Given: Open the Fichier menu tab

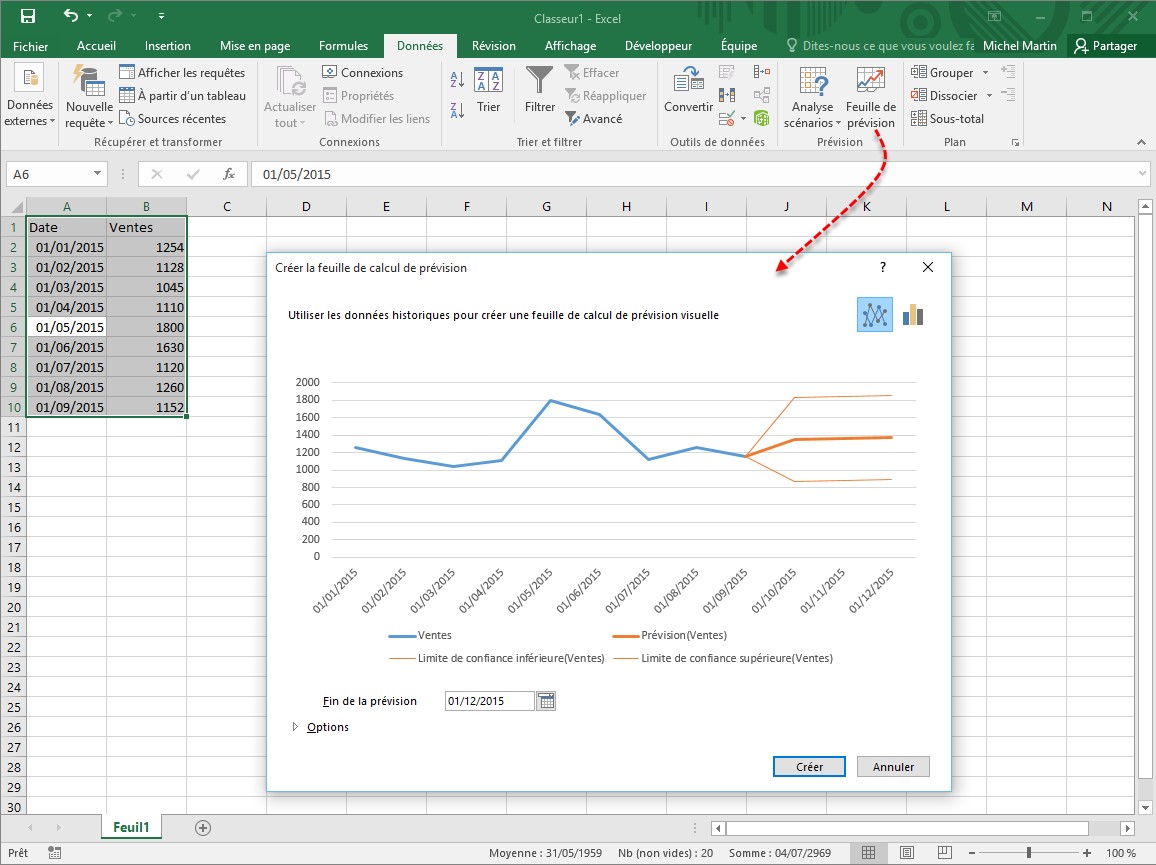Looking at the screenshot, I should click(31, 46).
